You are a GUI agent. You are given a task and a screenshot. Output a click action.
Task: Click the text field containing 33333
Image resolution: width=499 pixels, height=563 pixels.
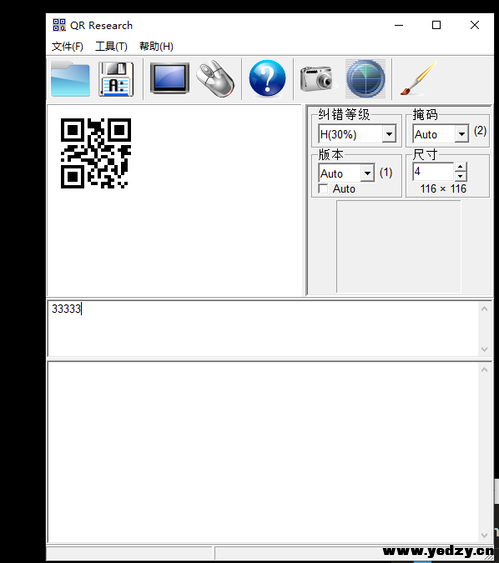click(x=264, y=328)
